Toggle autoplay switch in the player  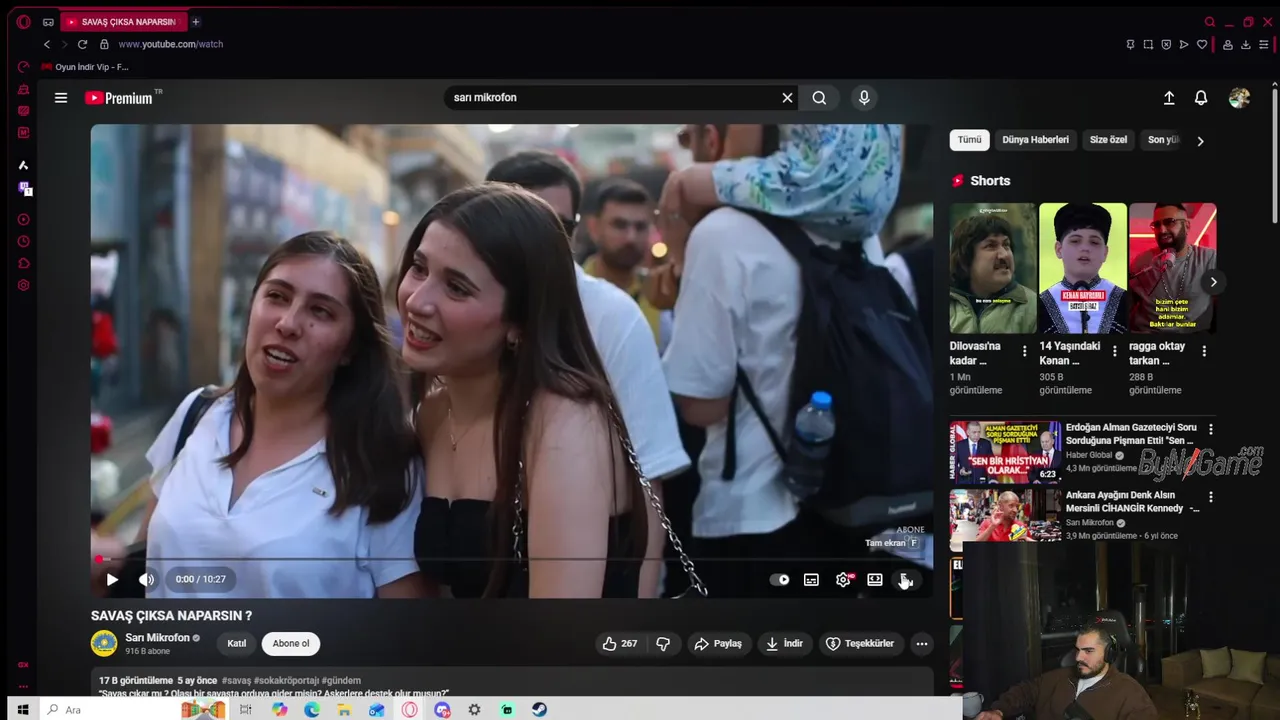pos(779,580)
